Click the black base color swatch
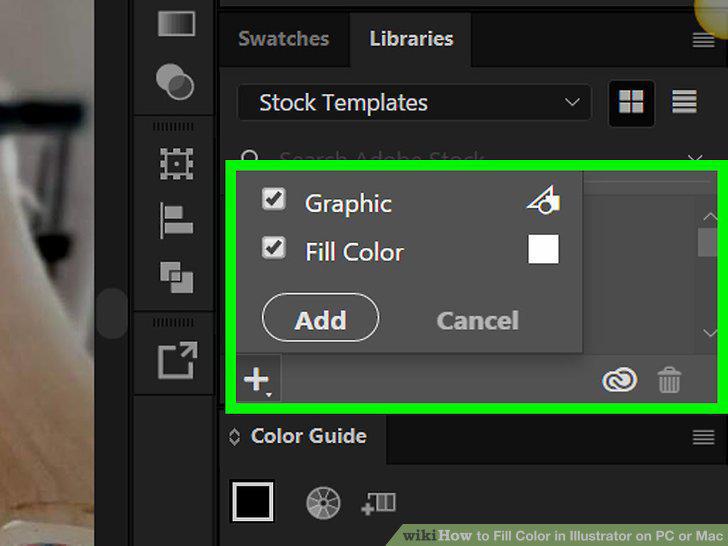This screenshot has width=728, height=546. (253, 502)
